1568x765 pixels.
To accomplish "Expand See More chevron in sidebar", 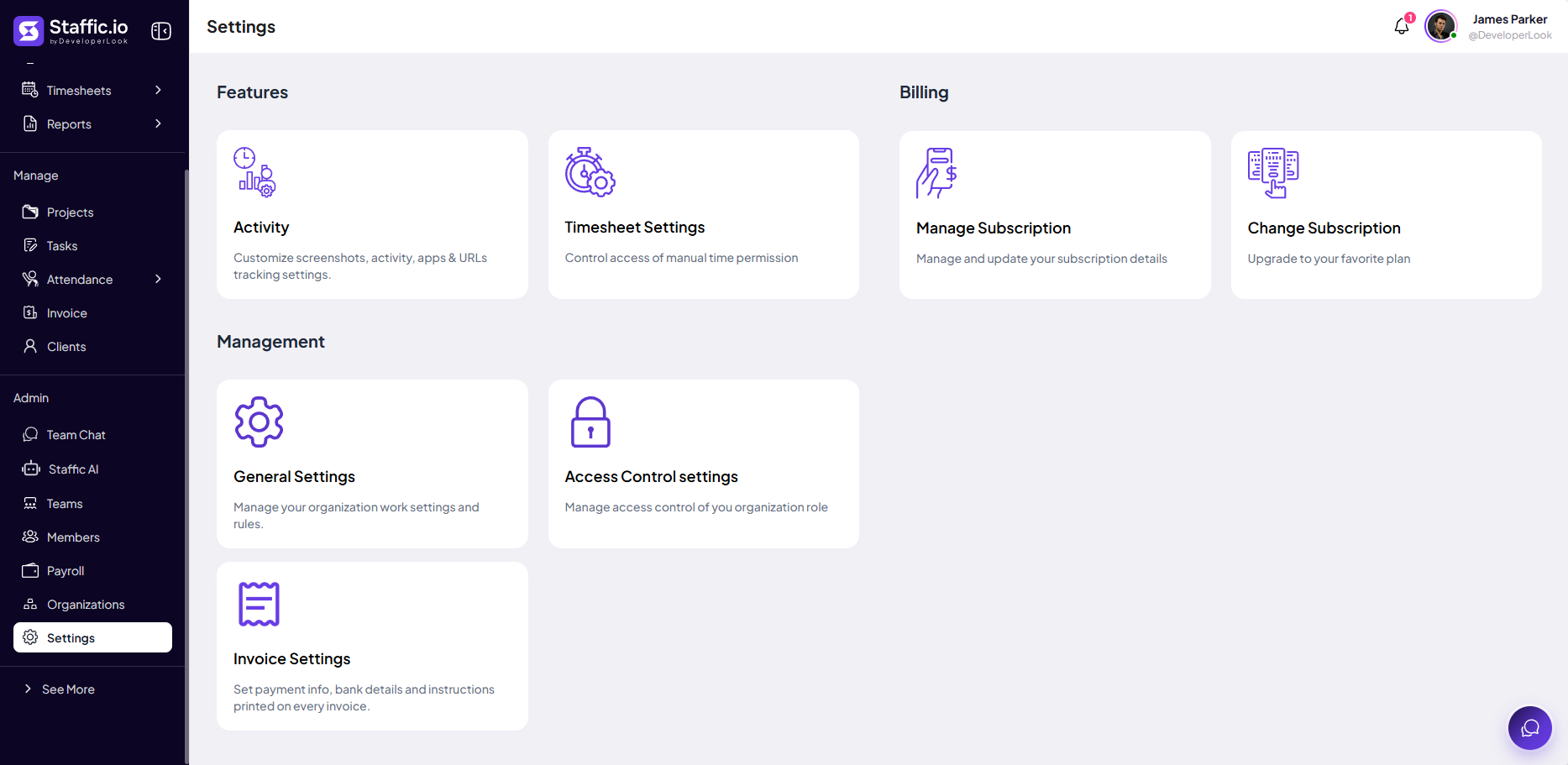I will coord(28,689).
